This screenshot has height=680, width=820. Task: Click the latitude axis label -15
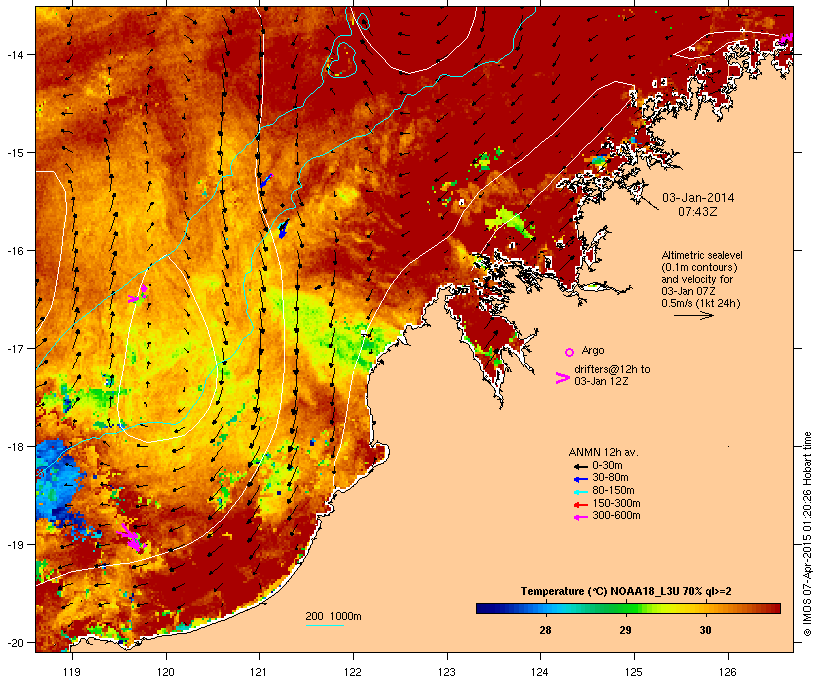tap(14, 153)
